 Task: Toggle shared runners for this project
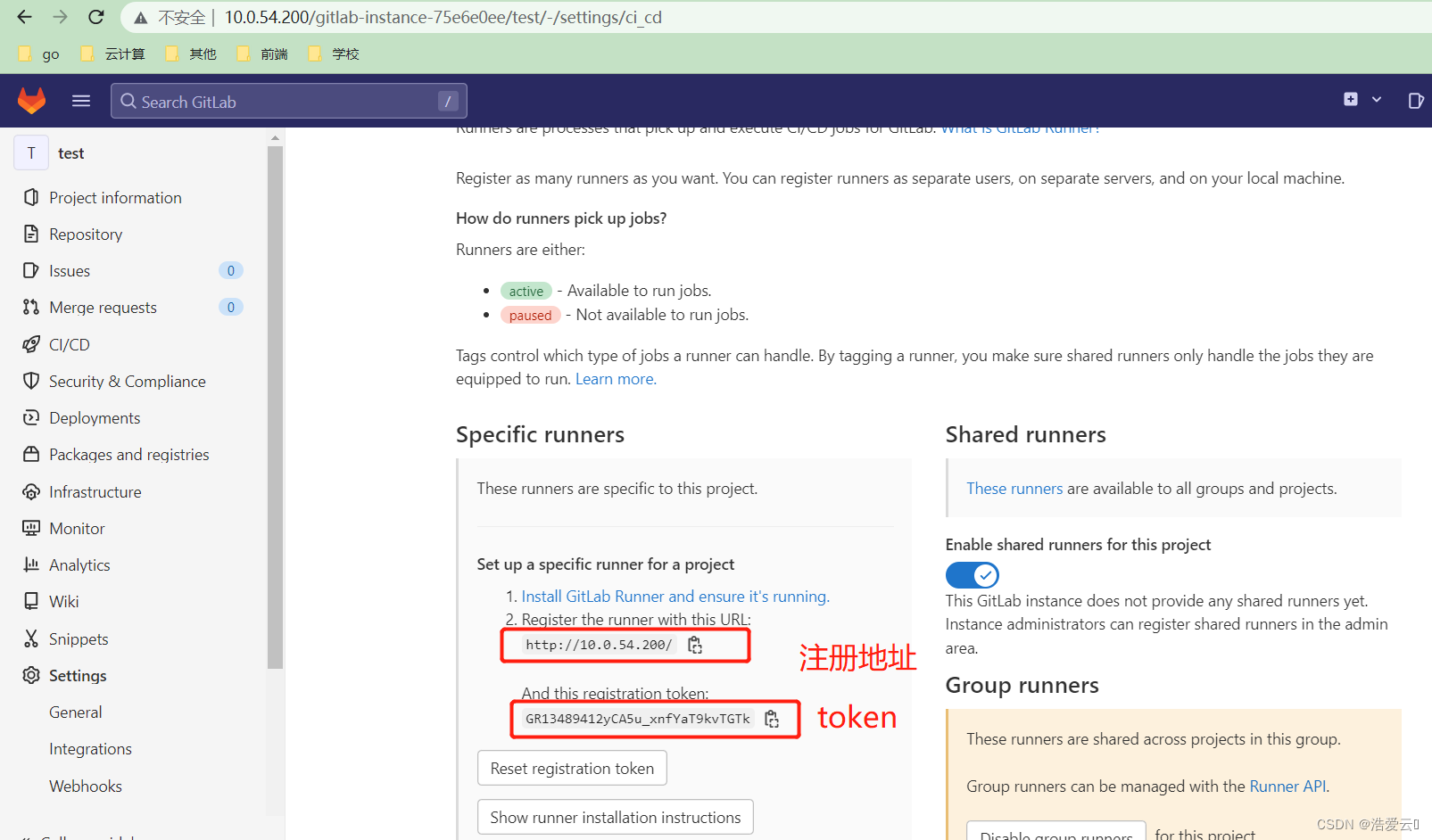pos(973,575)
